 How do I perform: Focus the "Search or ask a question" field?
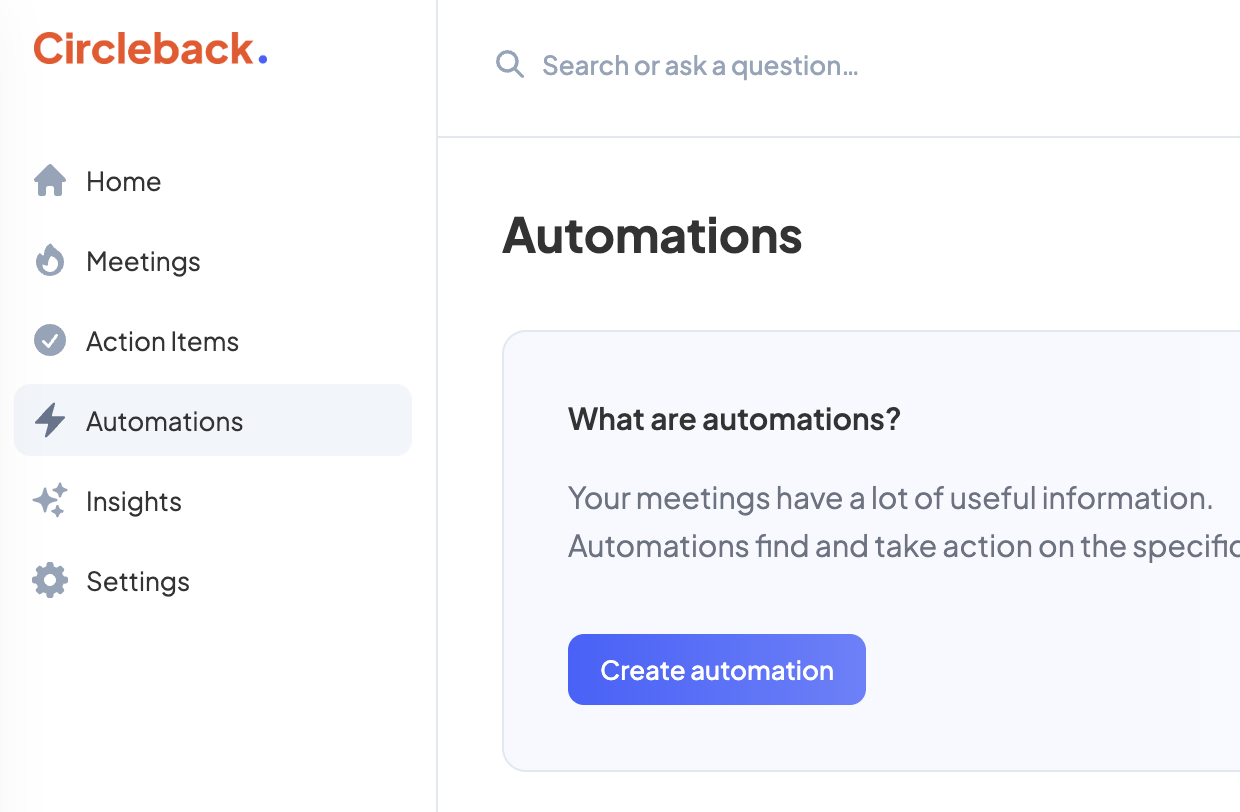pyautogui.click(x=700, y=66)
